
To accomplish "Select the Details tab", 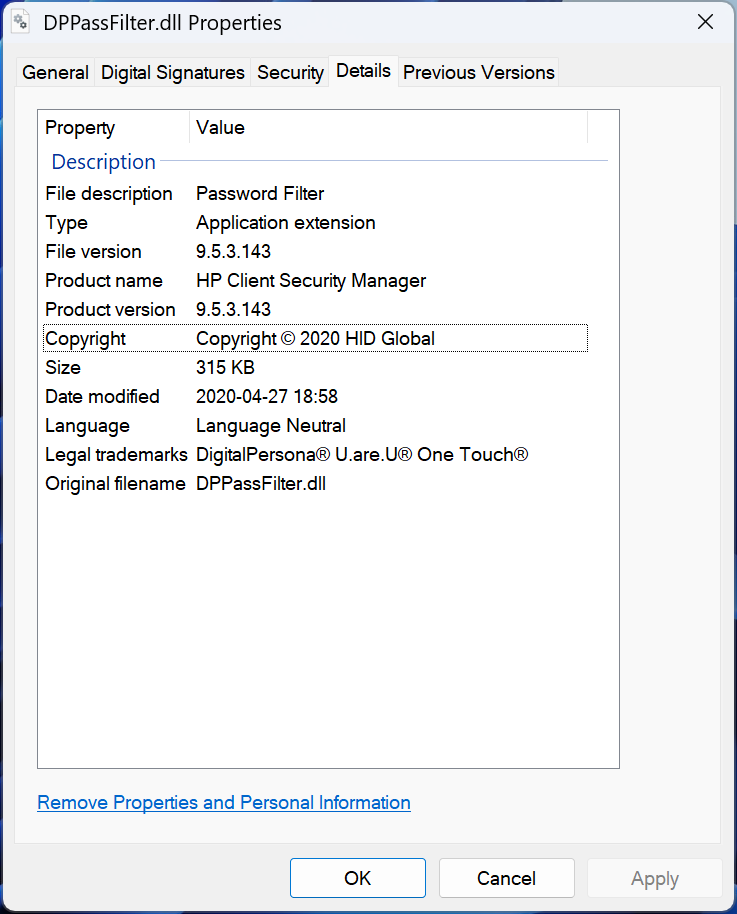I will click(x=363, y=71).
